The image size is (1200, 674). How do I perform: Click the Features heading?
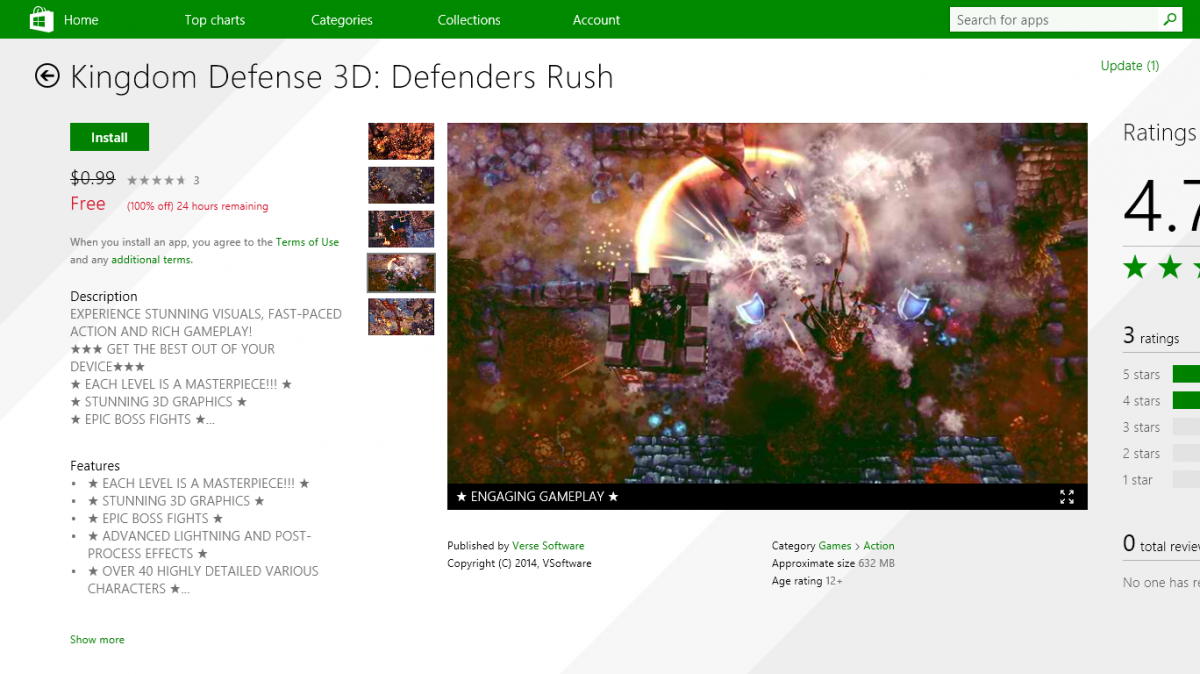point(95,466)
